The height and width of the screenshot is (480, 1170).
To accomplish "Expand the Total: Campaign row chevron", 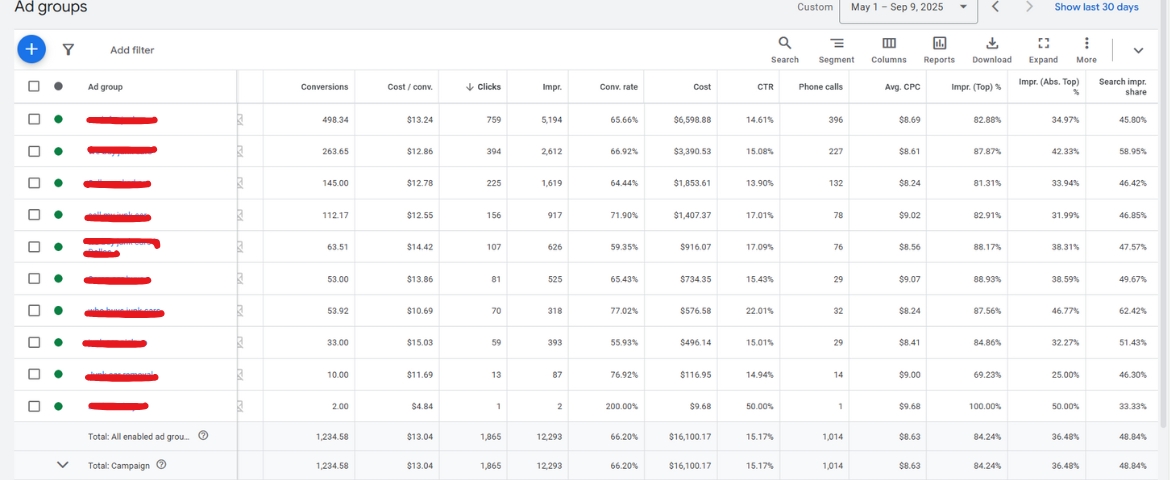I will point(63,465).
